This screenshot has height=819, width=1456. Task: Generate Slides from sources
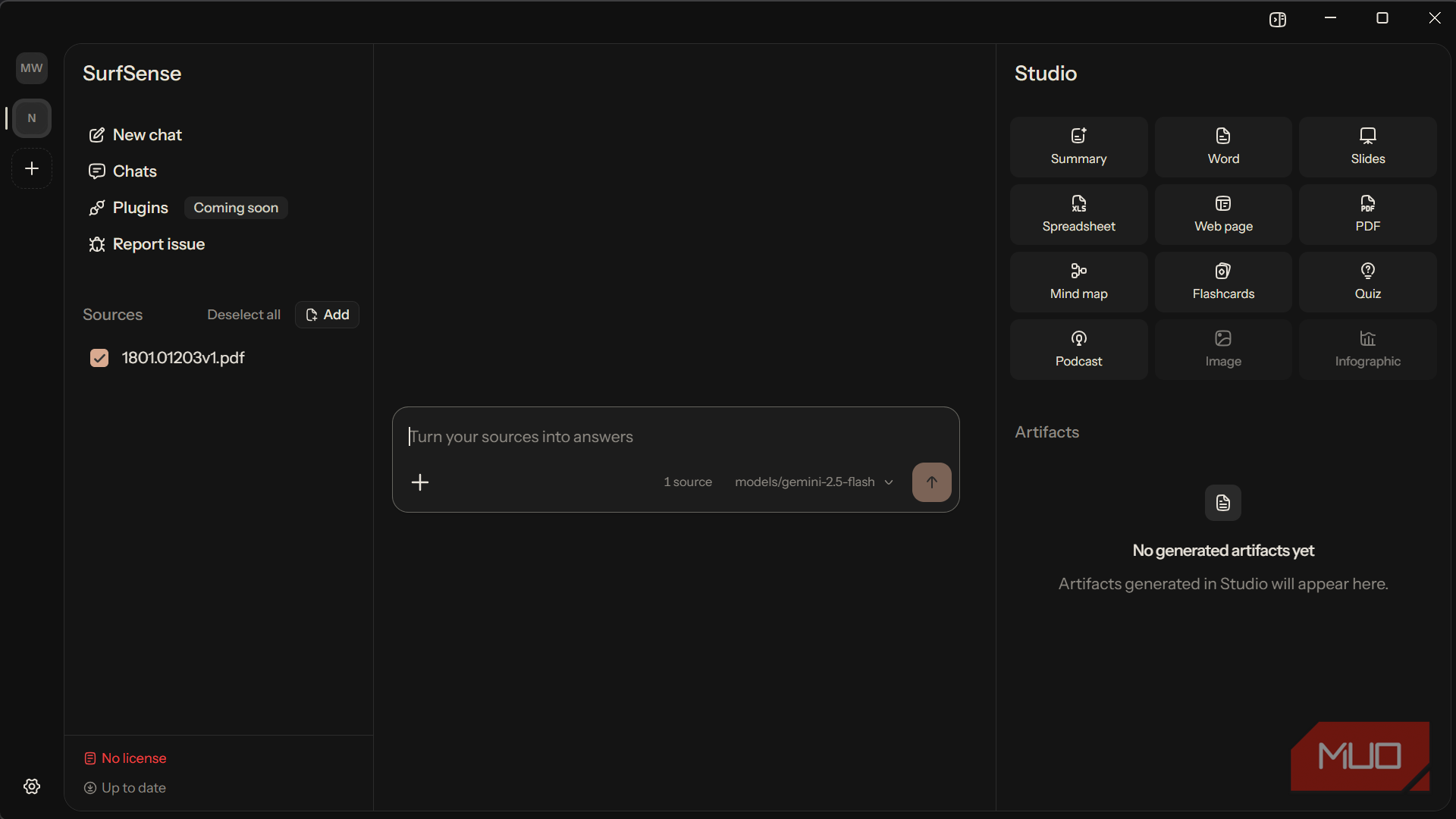[1368, 147]
